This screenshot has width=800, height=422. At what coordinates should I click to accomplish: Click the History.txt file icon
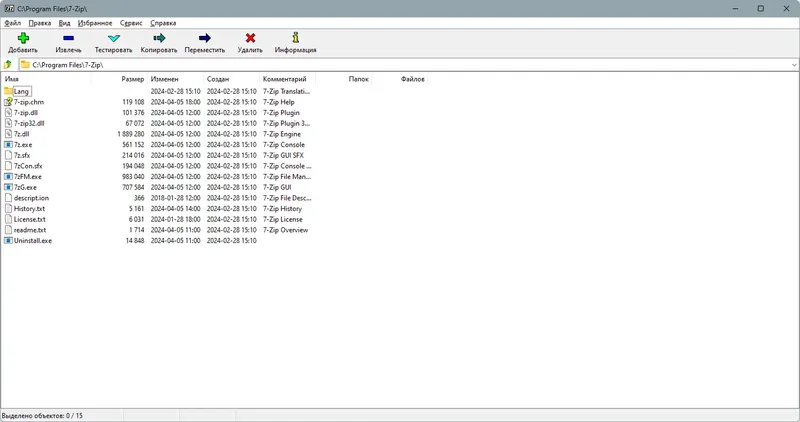8,209
